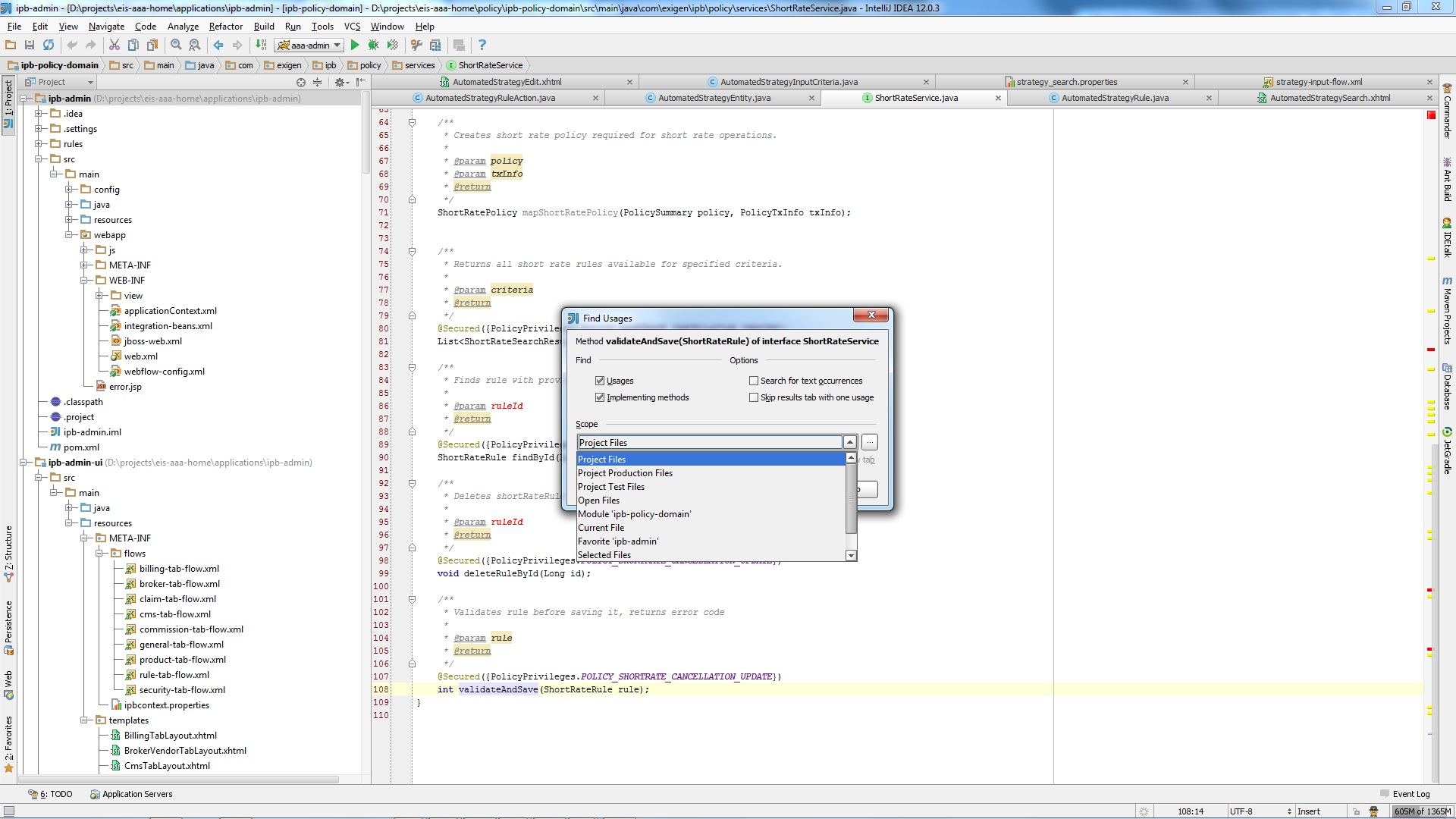Open Settings wrench icon
Screen dimensions: 1456x819
click(416, 45)
